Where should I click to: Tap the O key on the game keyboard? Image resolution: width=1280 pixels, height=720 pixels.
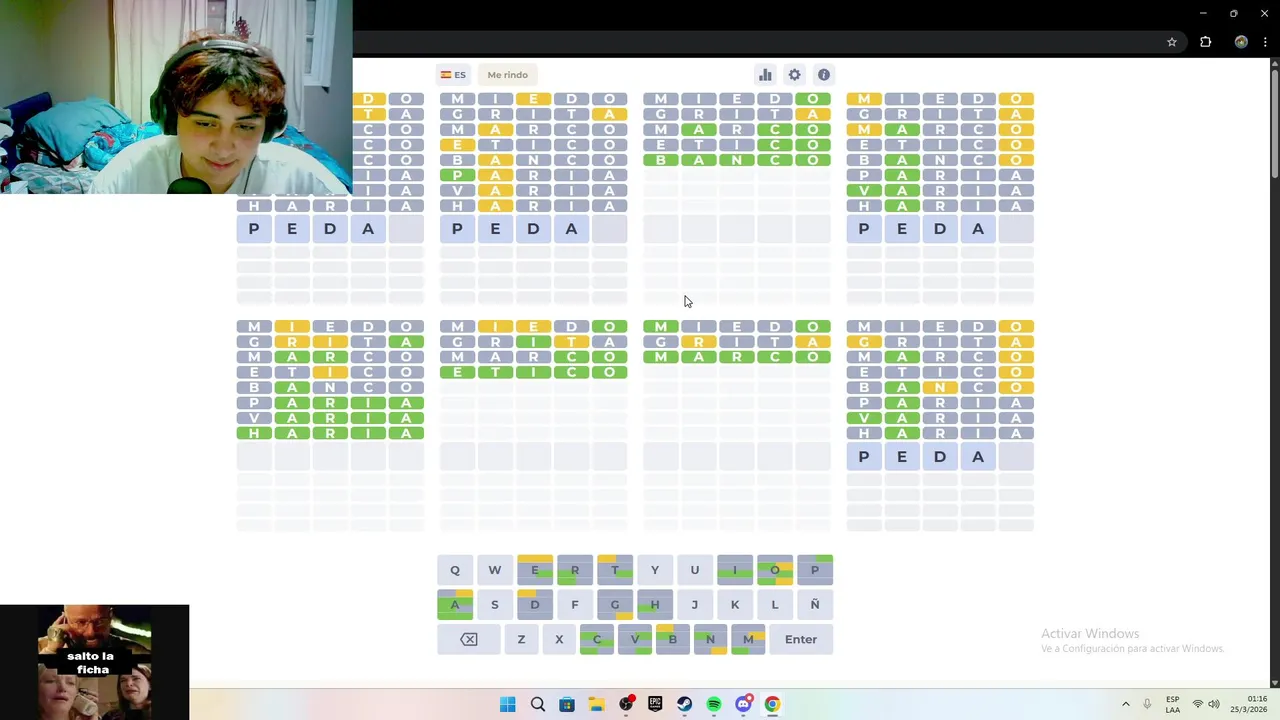pyautogui.click(x=775, y=570)
